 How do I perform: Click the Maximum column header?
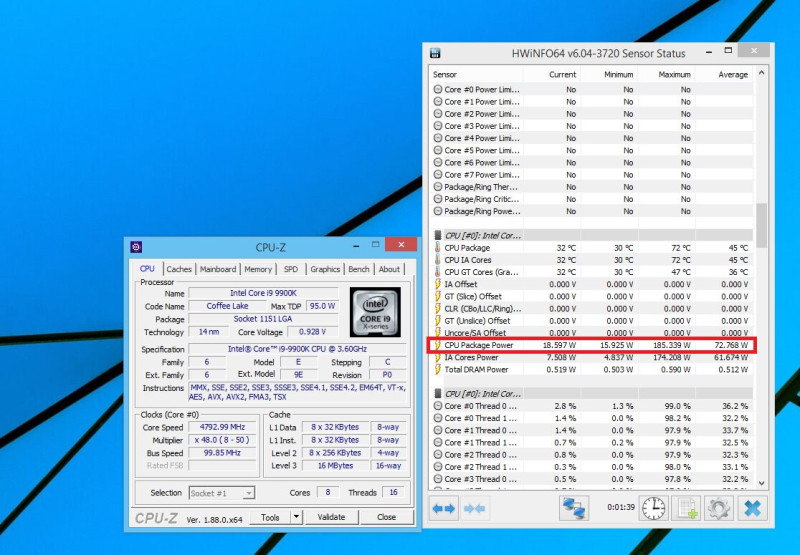click(x=666, y=74)
